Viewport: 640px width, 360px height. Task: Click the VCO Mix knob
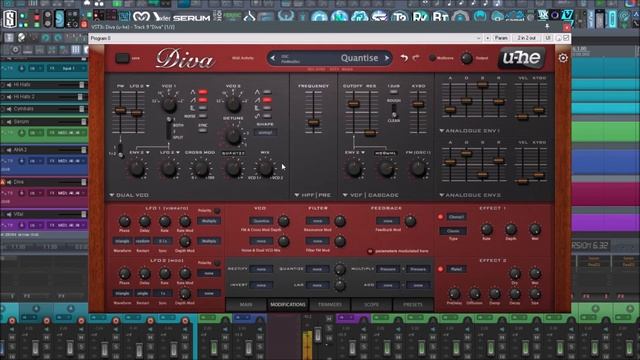tap(265, 169)
